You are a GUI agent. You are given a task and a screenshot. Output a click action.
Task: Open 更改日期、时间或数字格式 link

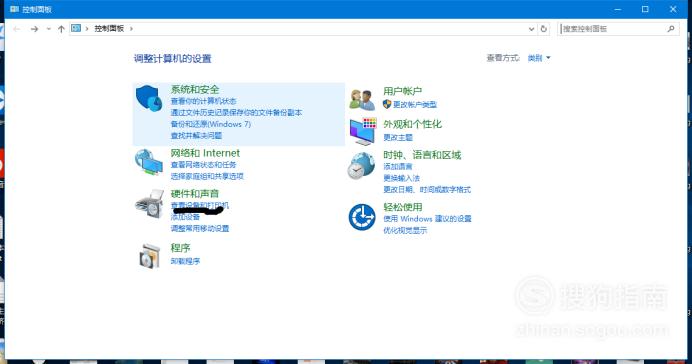coord(427,189)
